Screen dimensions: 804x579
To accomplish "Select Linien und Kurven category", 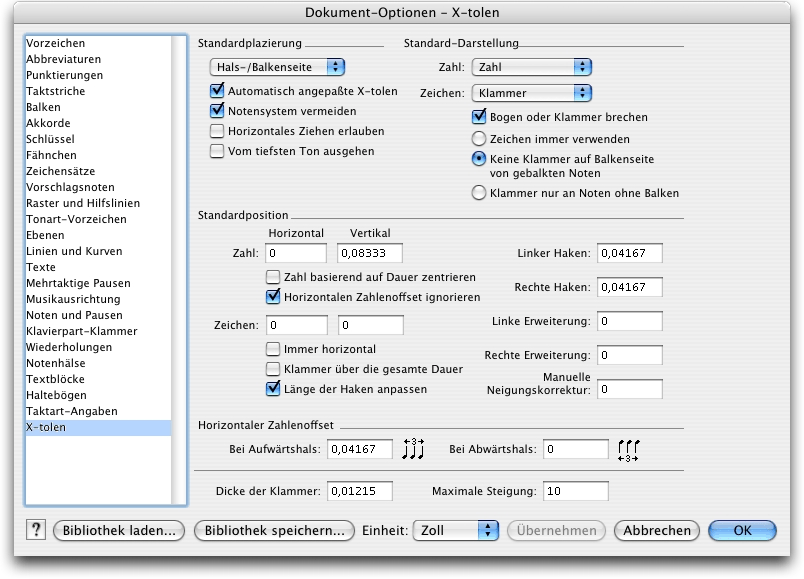I will [x=98, y=251].
